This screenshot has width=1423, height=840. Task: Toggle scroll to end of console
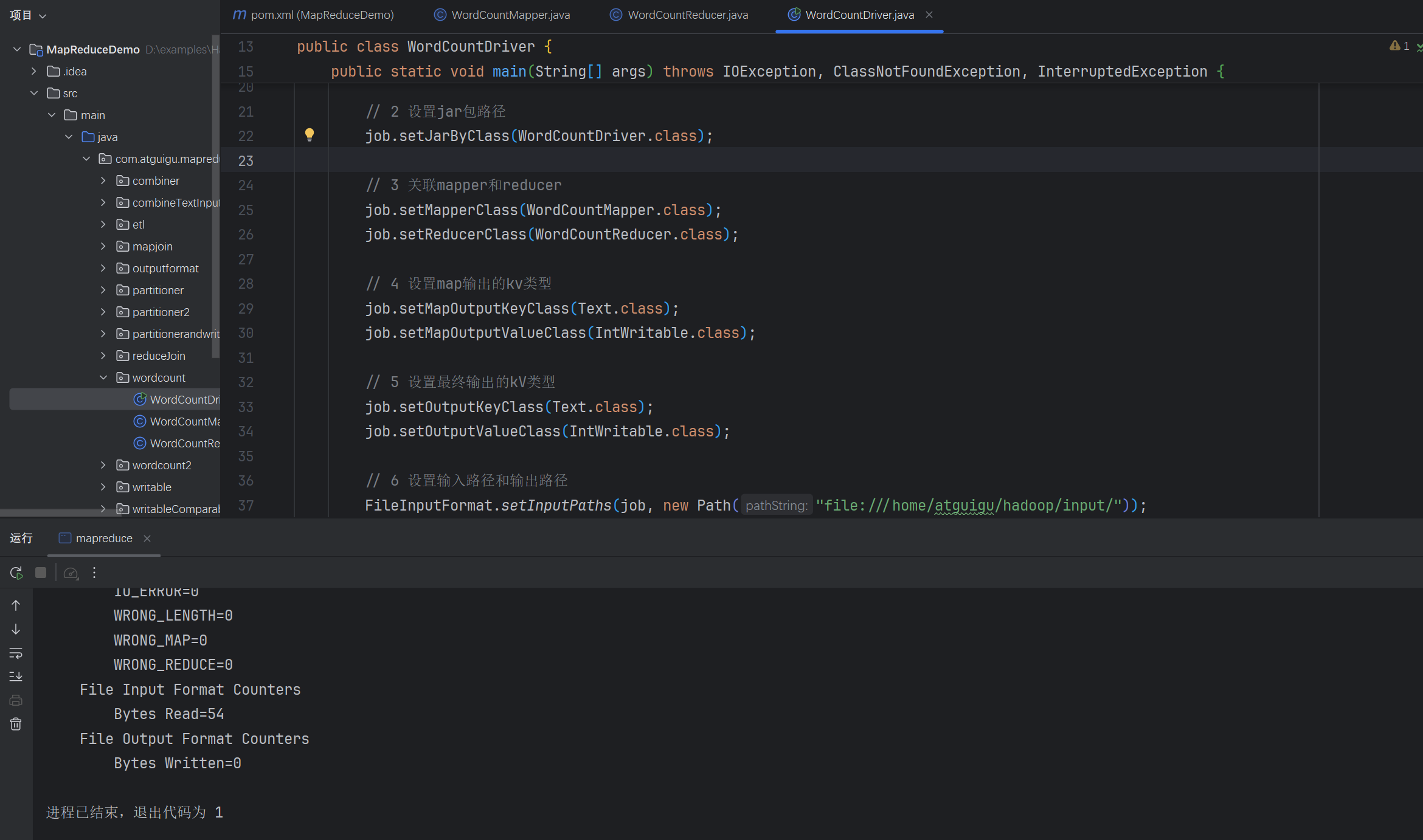(x=16, y=676)
